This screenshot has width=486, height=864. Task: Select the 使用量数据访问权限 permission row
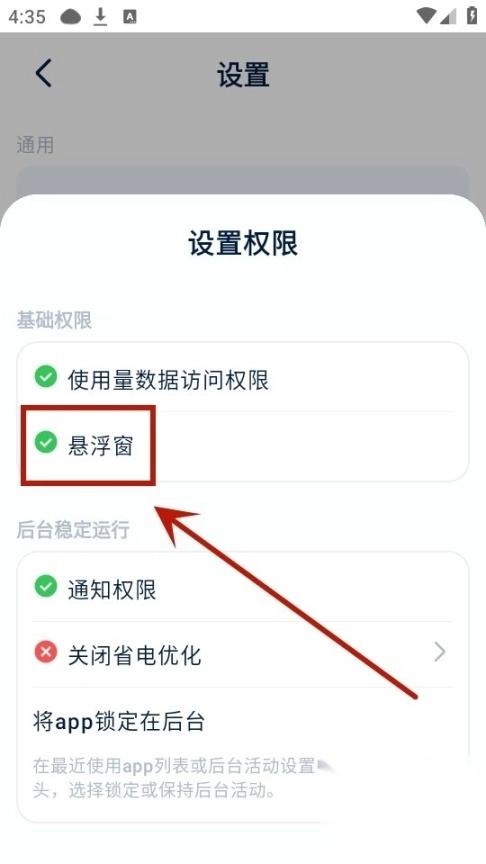point(243,379)
